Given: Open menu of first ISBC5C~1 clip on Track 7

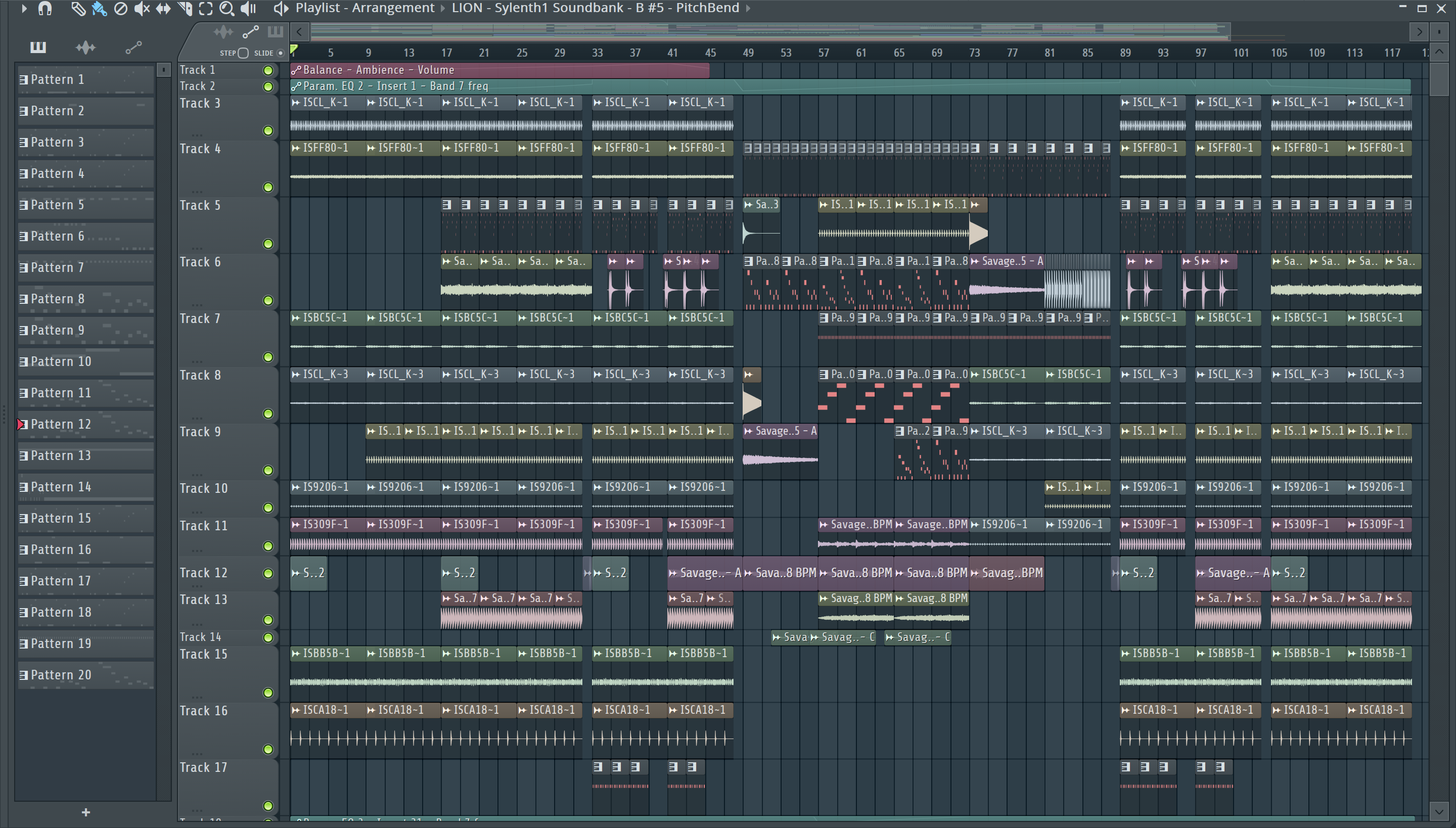Looking at the screenshot, I should coord(296,318).
